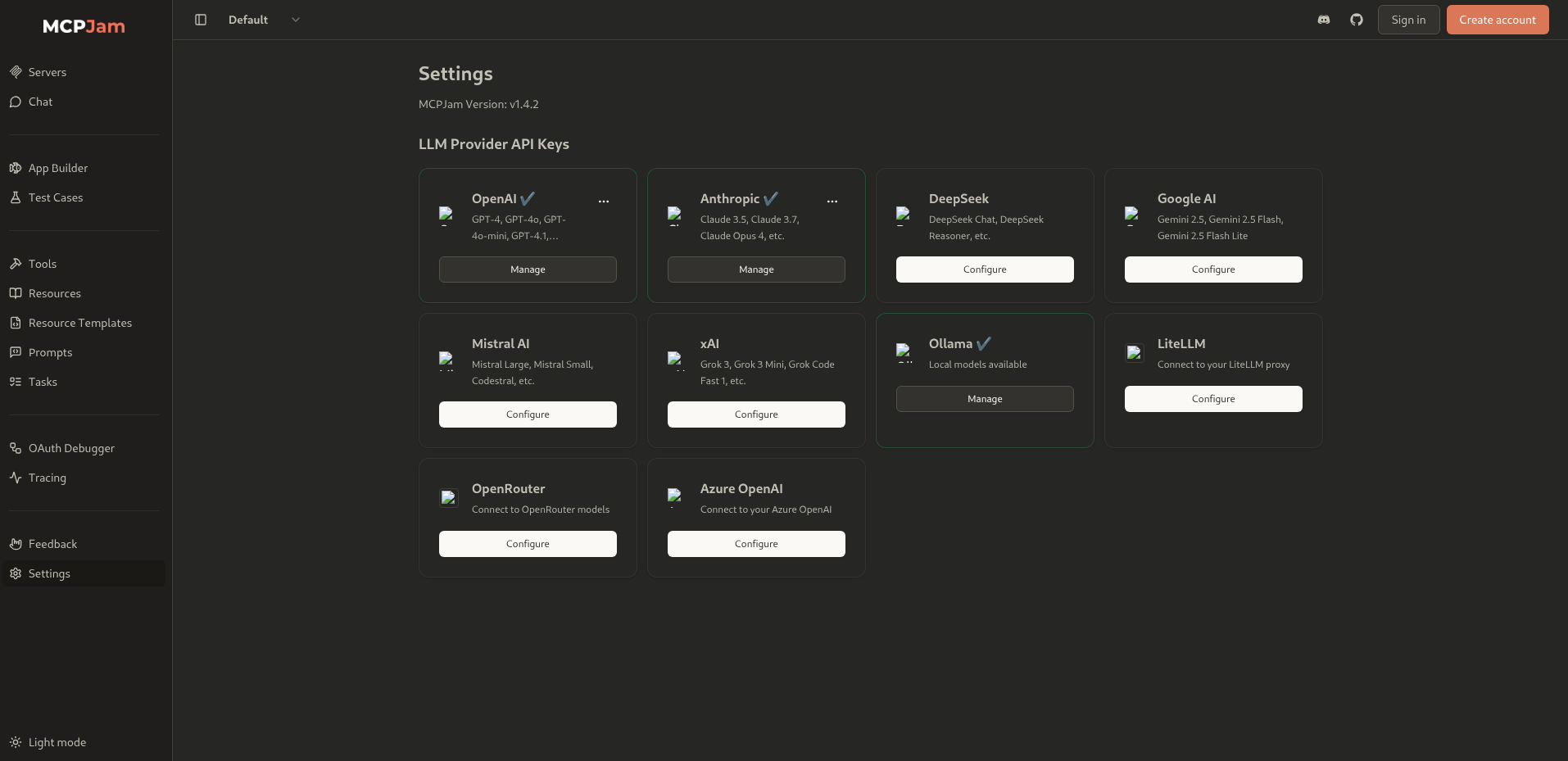The height and width of the screenshot is (761, 1568).
Task: Click the DeepSeek provider logo
Action: (904, 215)
